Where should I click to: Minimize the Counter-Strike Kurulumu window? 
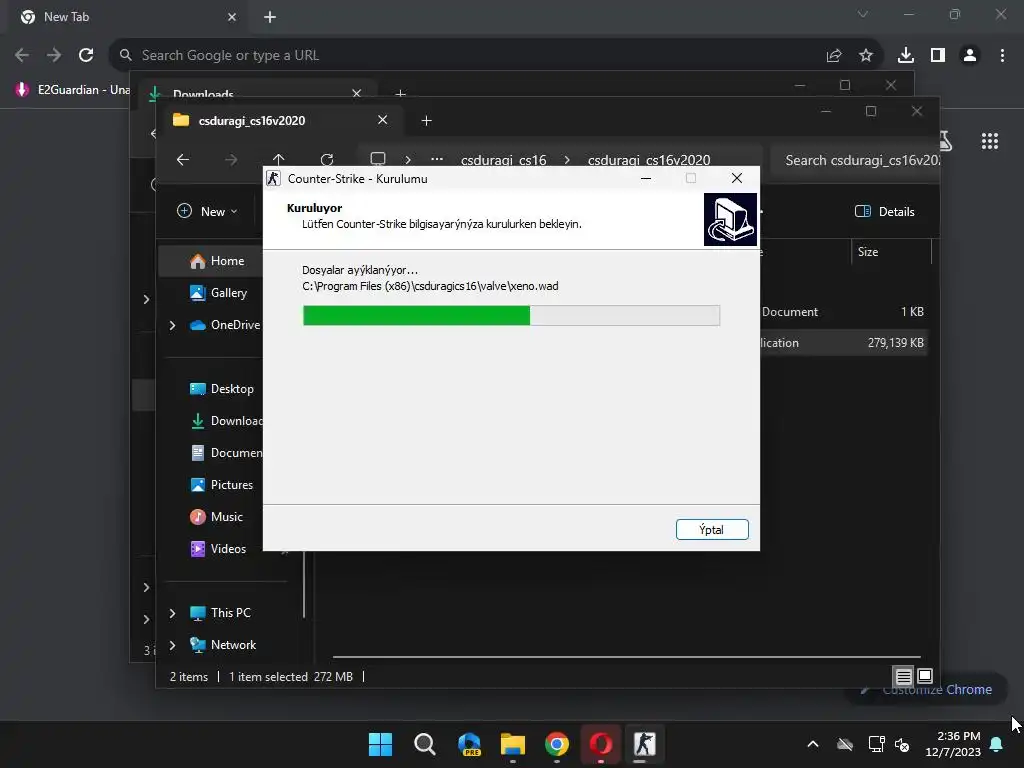click(x=646, y=178)
